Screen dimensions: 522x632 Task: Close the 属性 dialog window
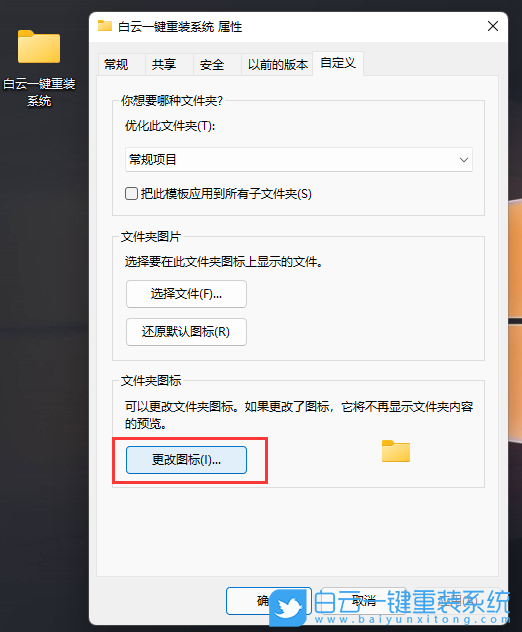(493, 26)
